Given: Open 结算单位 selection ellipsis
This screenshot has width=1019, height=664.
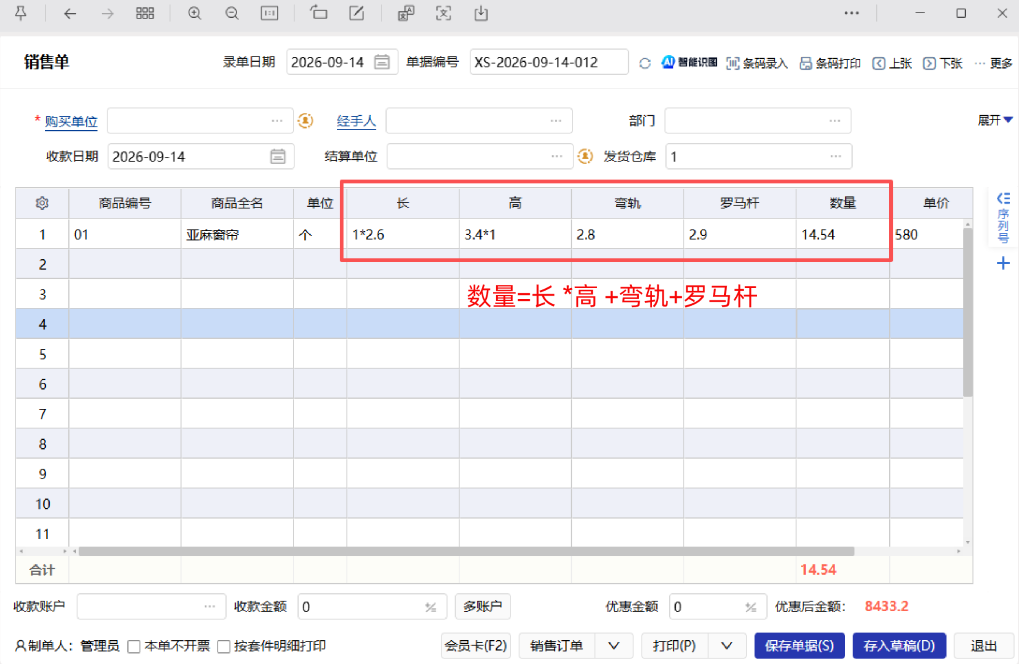Looking at the screenshot, I should point(557,157).
